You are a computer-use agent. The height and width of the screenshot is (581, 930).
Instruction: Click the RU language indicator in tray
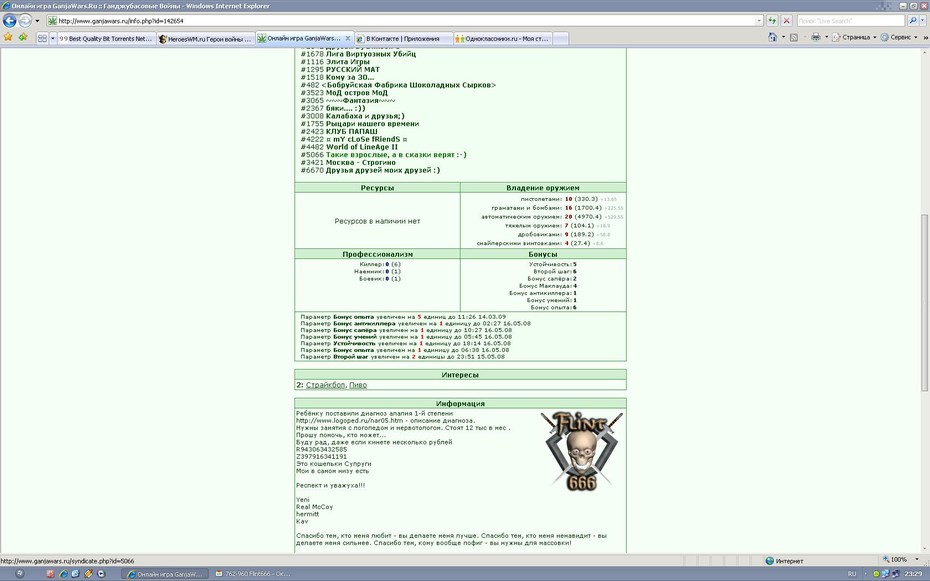(x=852, y=574)
